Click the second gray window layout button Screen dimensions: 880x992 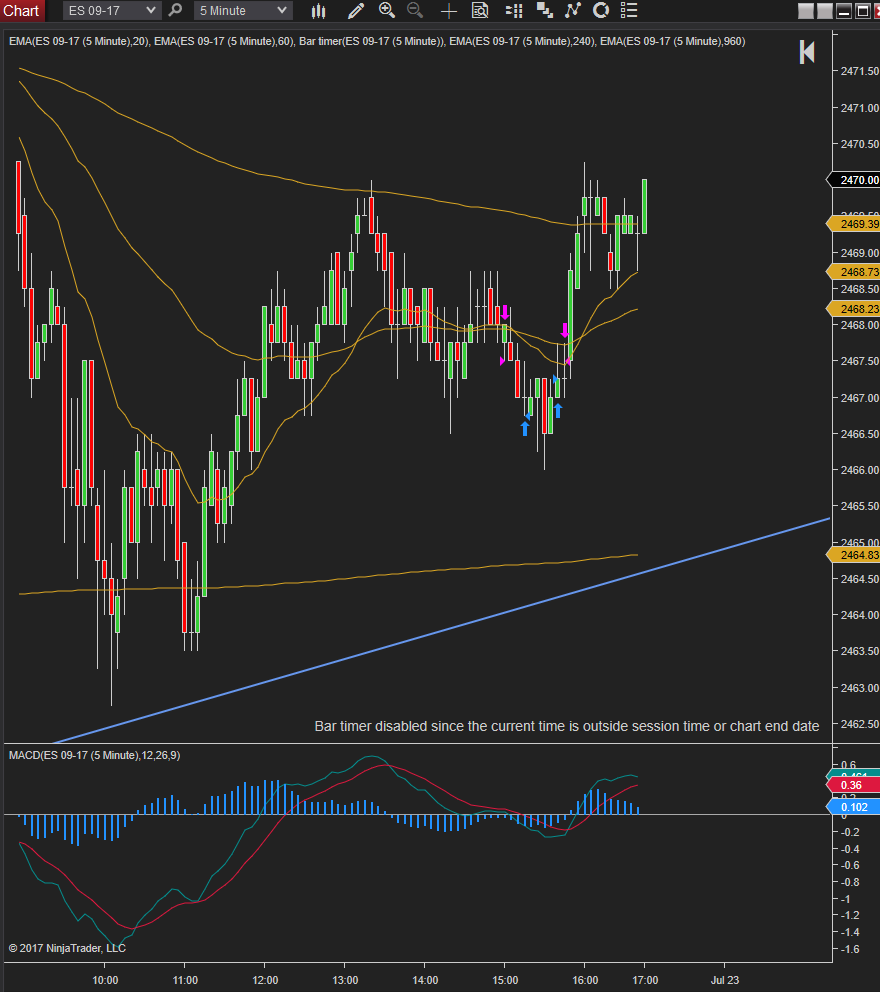[x=824, y=11]
